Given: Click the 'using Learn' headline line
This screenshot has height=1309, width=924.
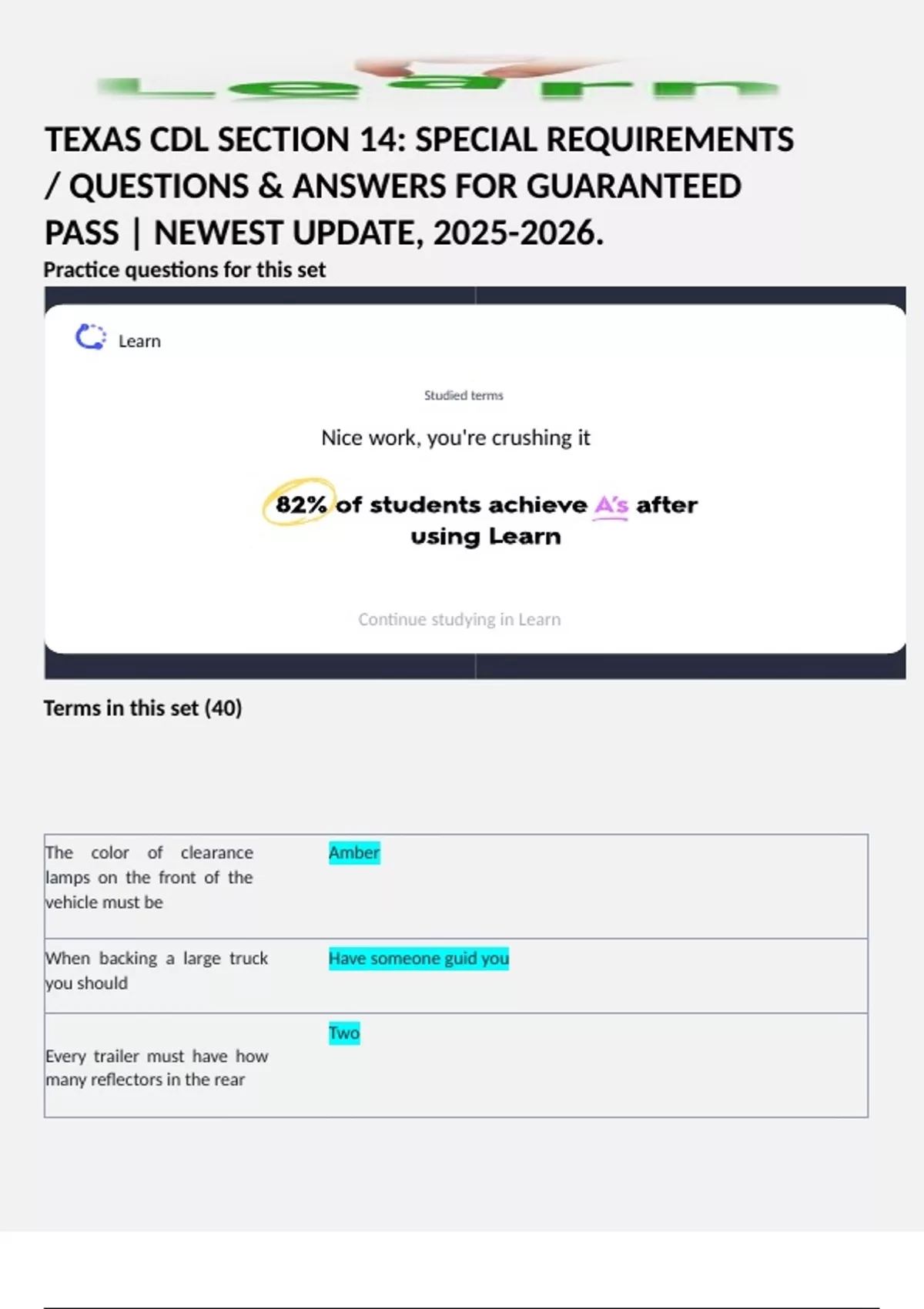Looking at the screenshot, I should pos(486,537).
